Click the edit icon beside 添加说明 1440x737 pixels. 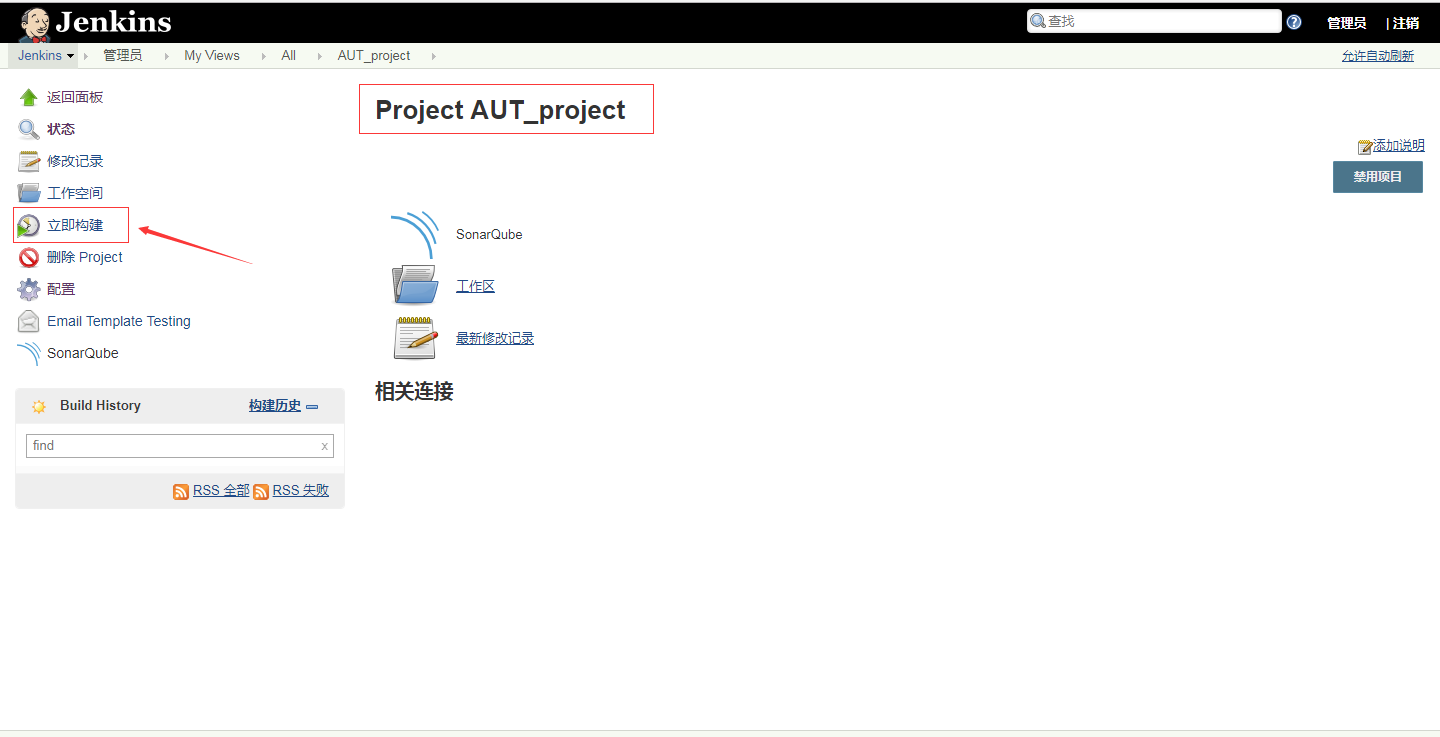1365,147
